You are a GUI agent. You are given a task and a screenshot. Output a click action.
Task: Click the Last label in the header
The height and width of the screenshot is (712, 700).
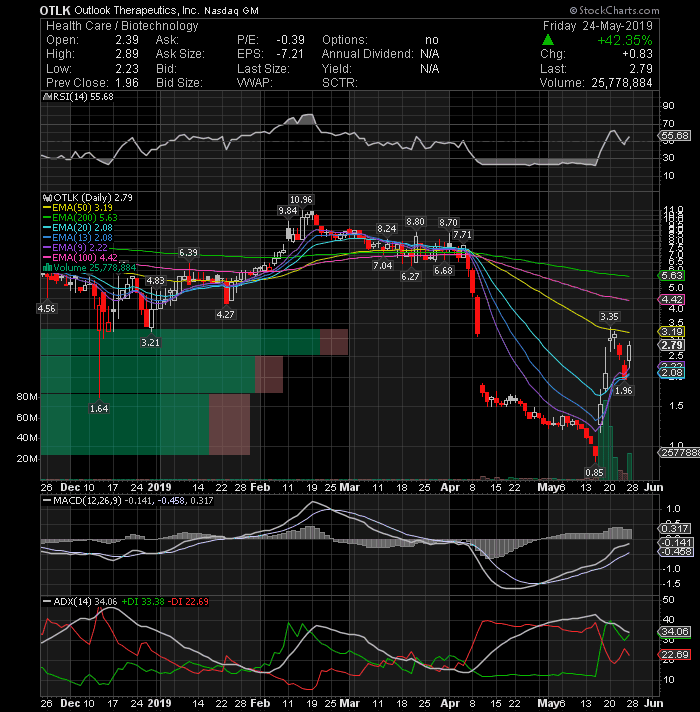point(553,69)
